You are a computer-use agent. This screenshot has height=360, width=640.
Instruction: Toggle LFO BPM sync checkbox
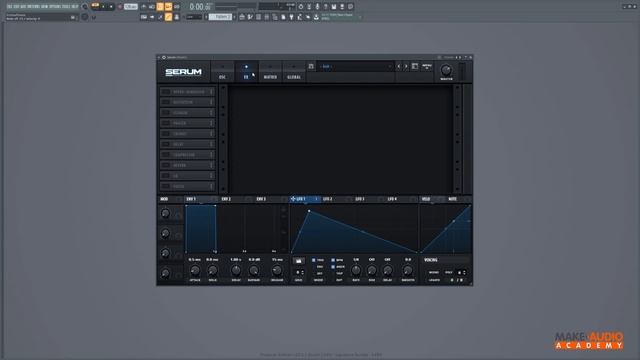[333, 260]
